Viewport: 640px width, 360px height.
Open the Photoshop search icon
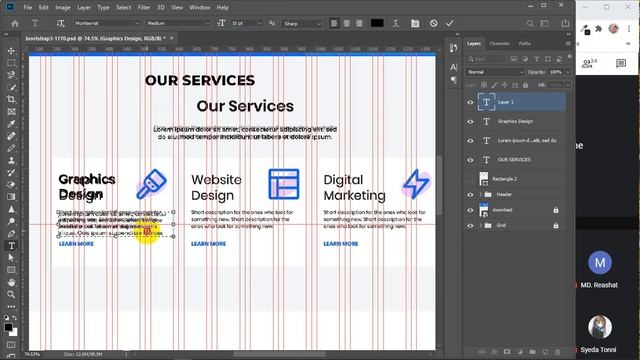tap(530, 24)
